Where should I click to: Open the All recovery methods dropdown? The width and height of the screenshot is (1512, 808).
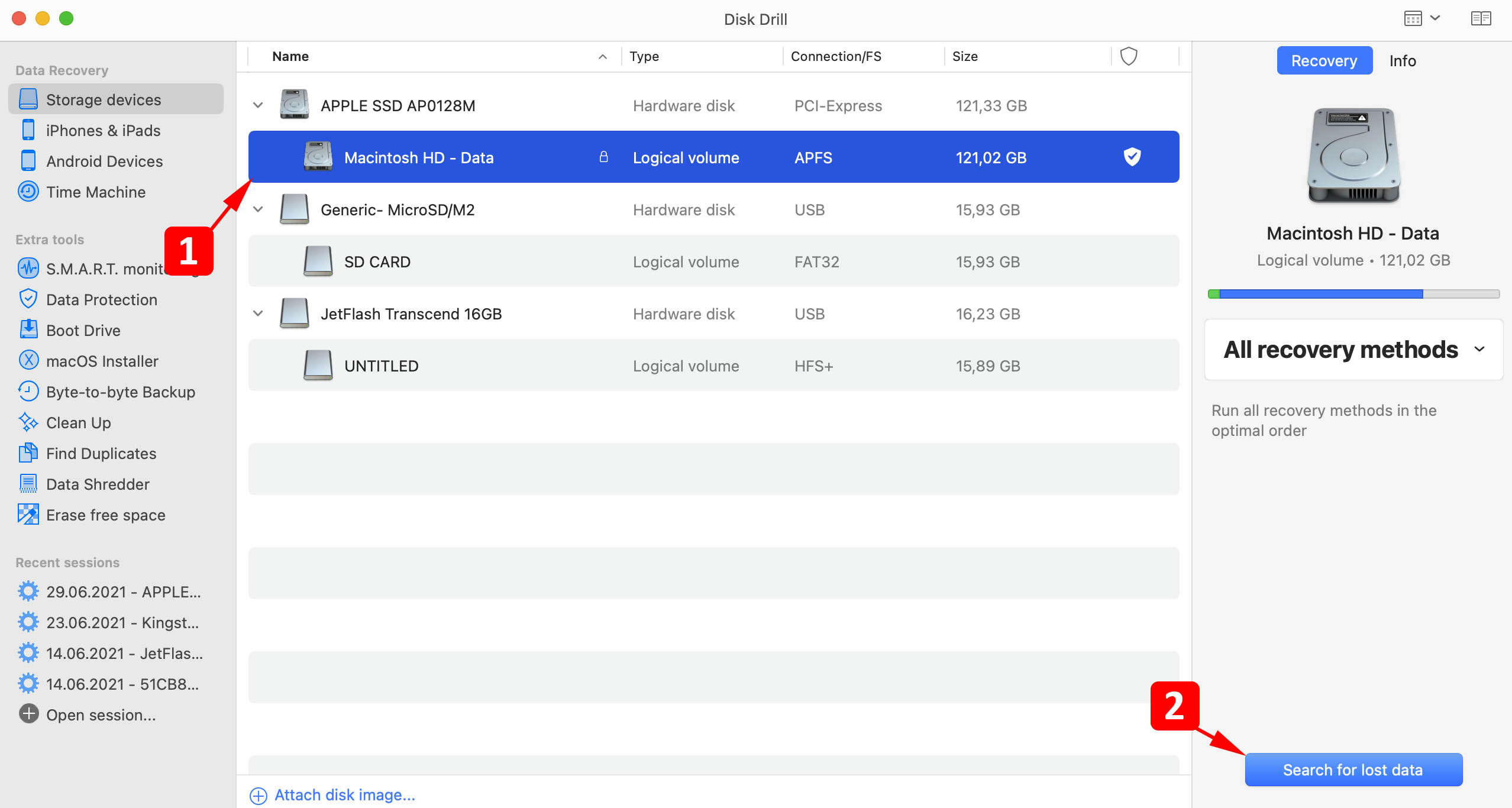pyautogui.click(x=1353, y=350)
